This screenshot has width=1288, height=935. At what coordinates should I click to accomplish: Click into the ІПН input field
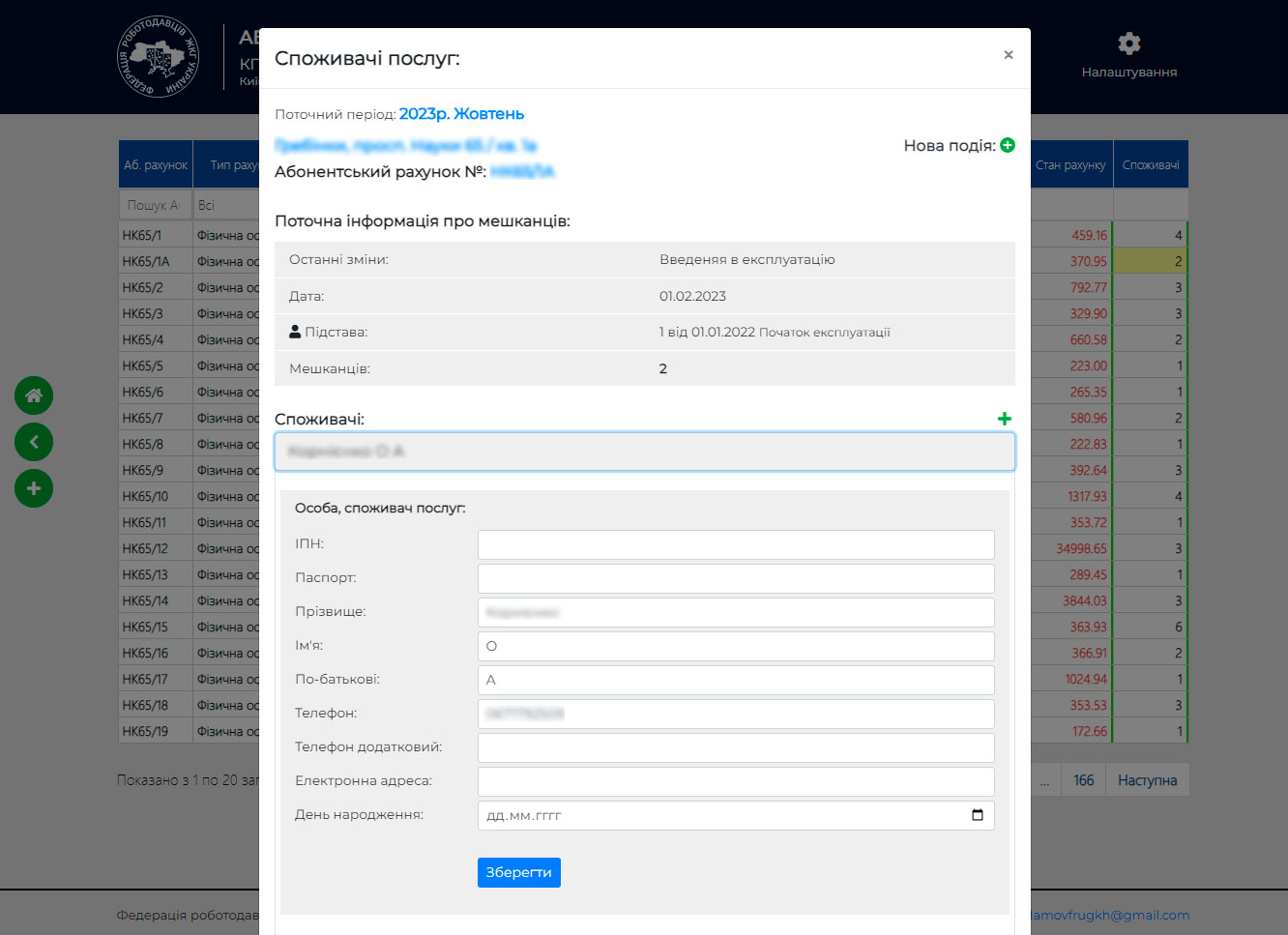click(735, 544)
